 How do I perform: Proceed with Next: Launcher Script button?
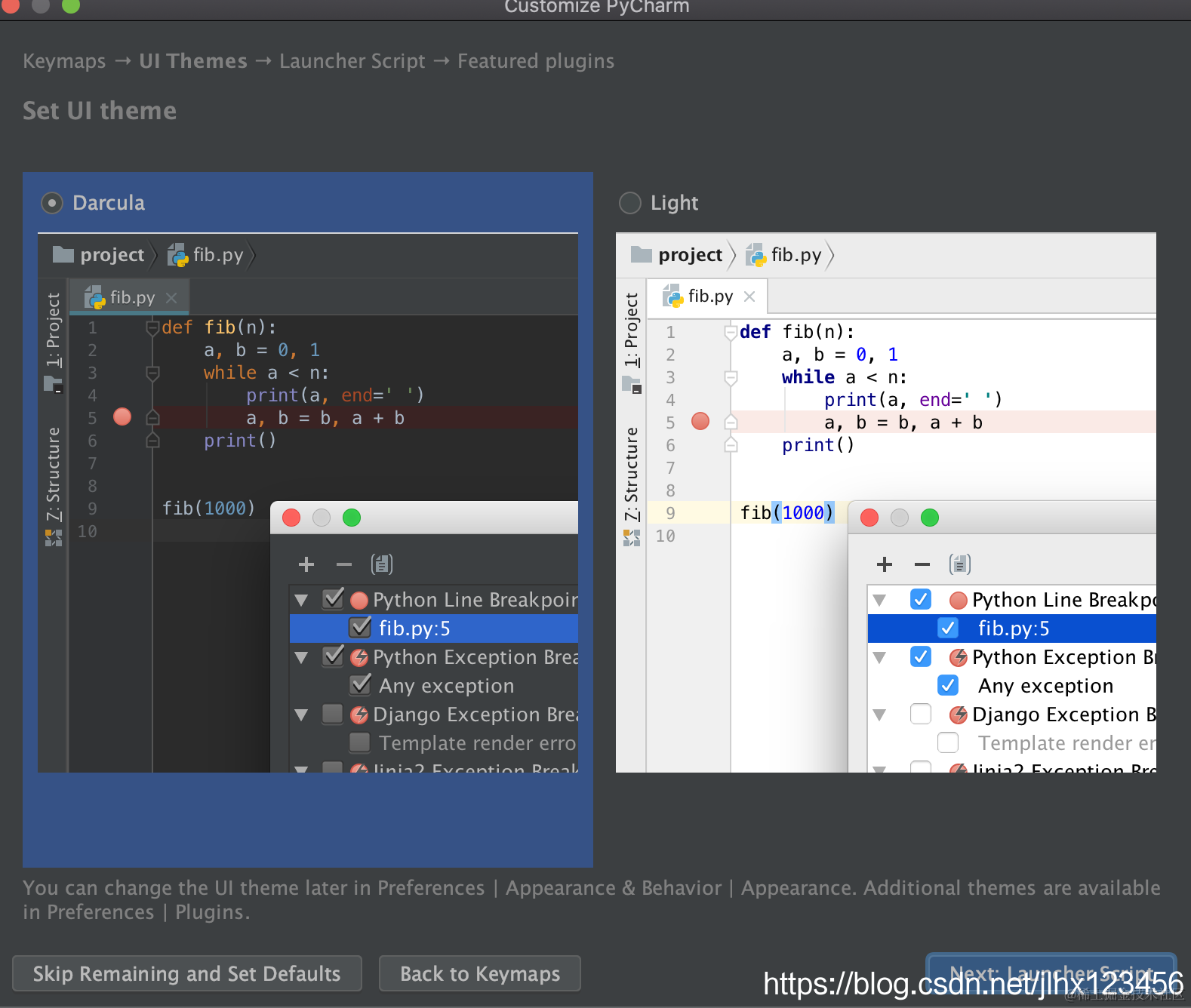(1051, 973)
